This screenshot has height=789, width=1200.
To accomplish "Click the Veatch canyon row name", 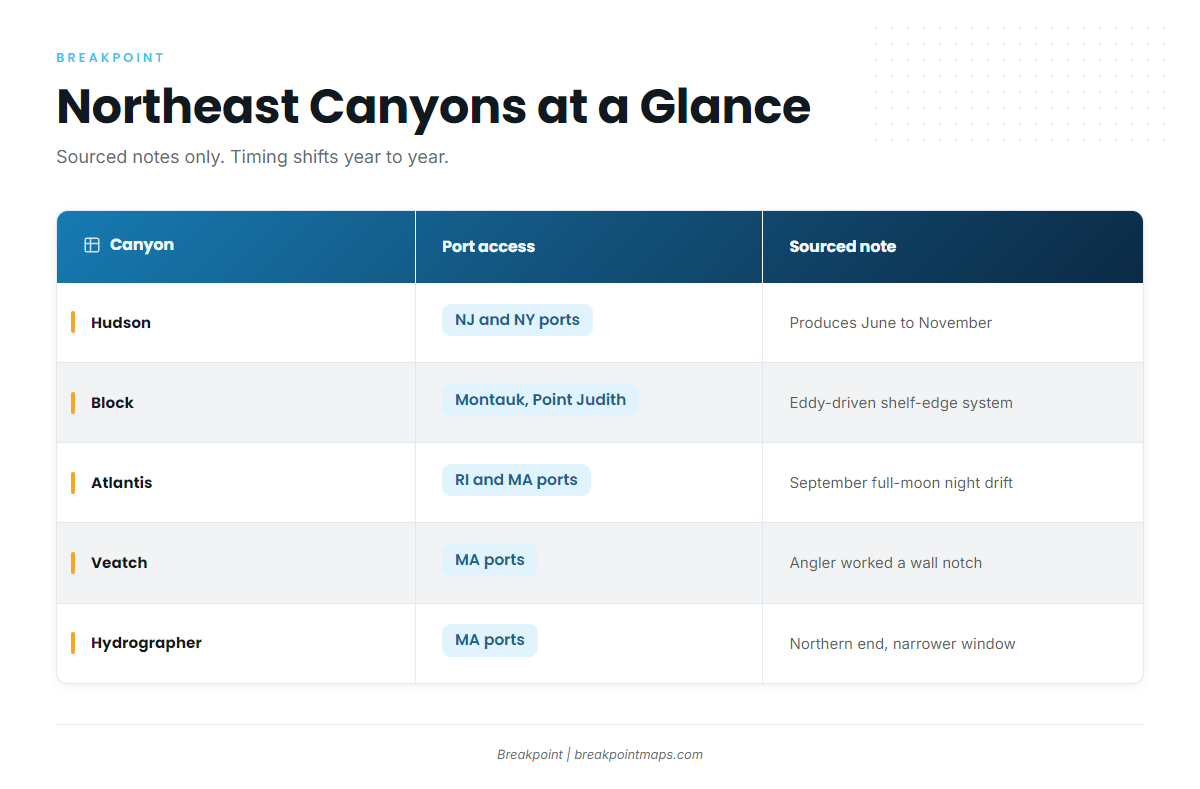I will (119, 562).
